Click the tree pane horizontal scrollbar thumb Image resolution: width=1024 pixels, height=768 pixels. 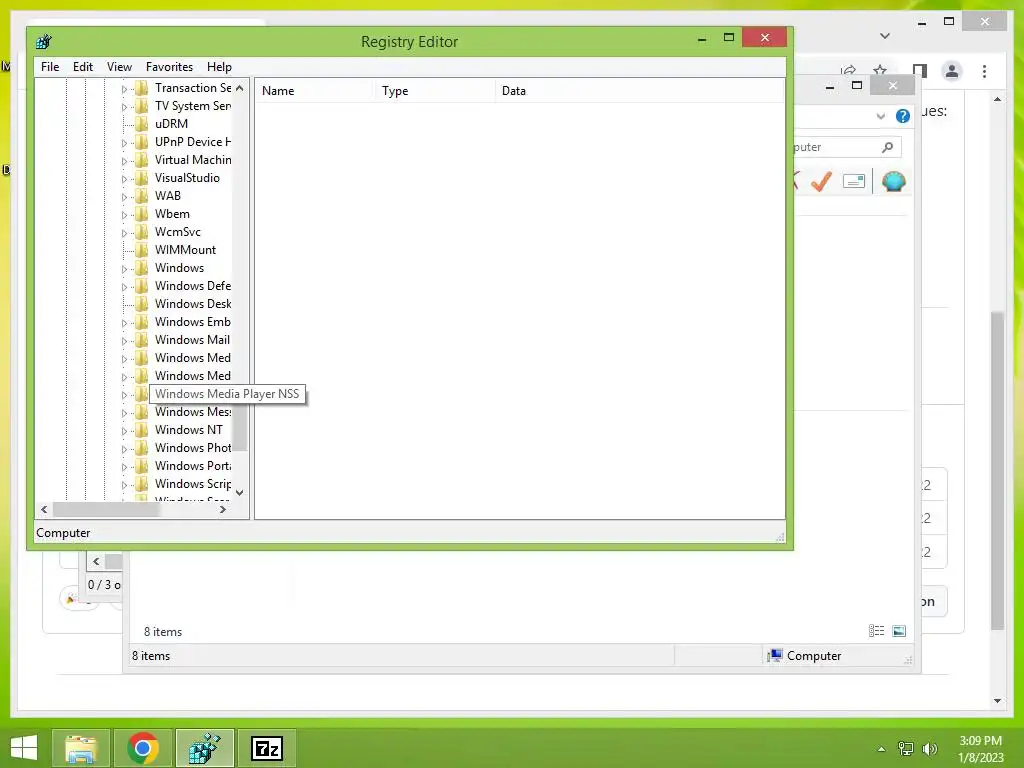click(106, 509)
